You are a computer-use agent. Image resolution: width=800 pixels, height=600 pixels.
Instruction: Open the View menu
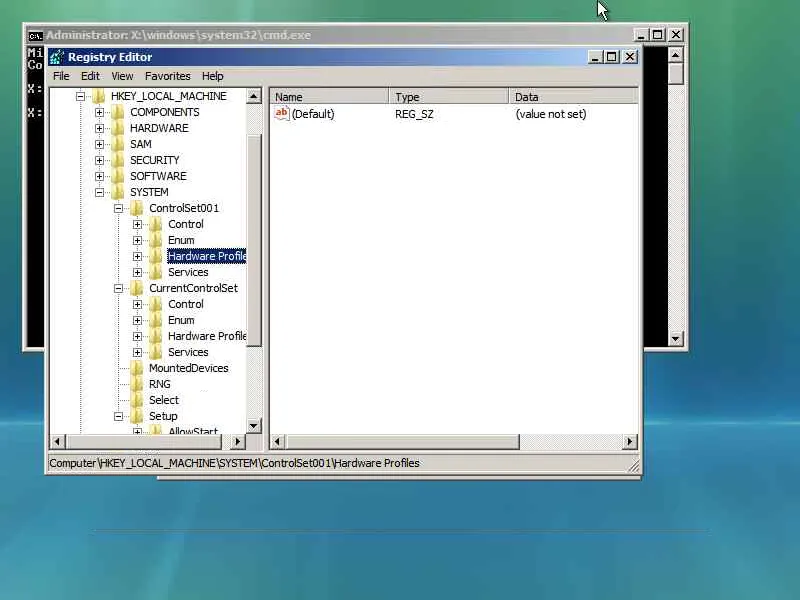122,76
